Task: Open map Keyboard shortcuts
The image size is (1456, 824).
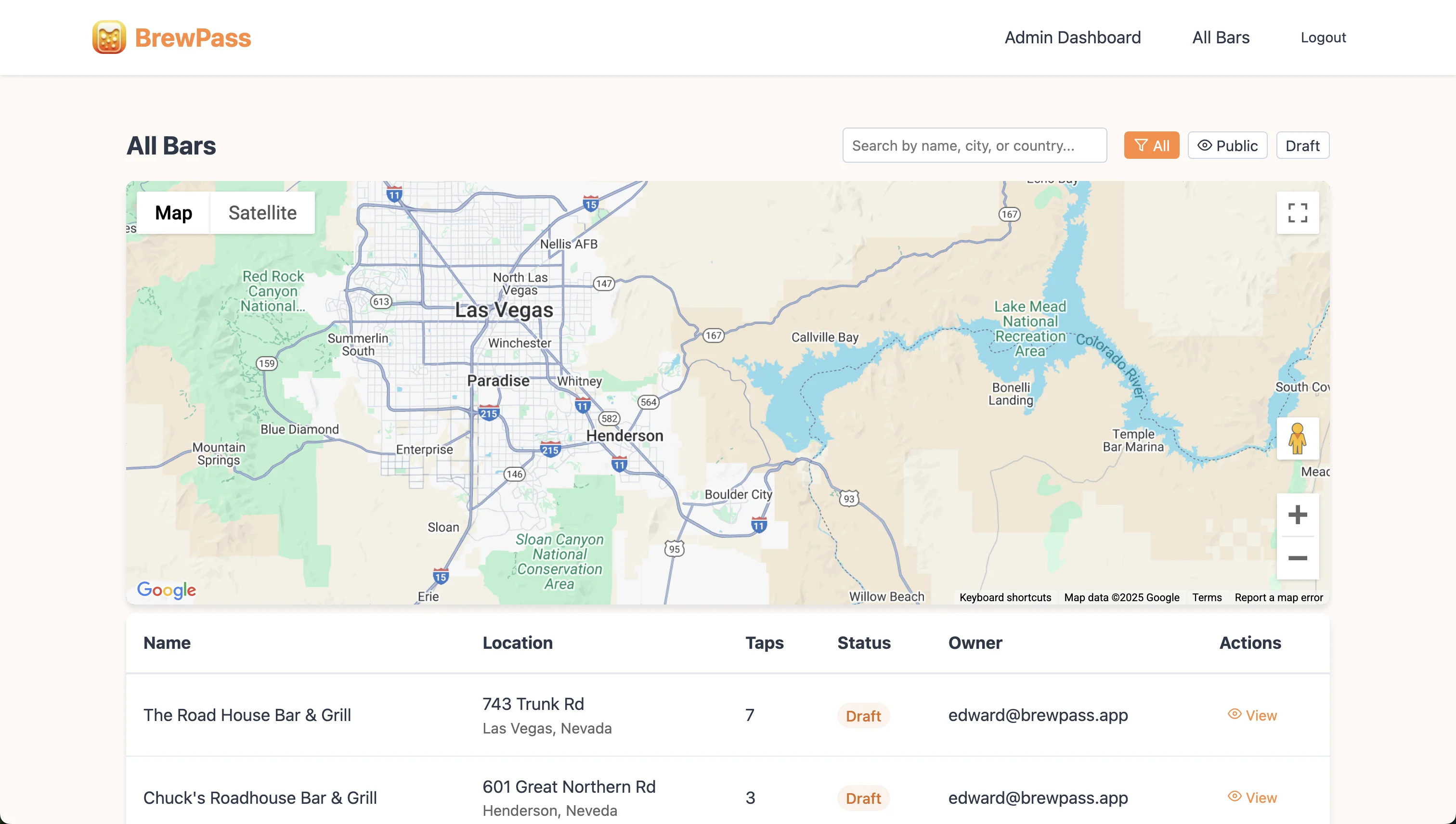Action: coord(1005,598)
